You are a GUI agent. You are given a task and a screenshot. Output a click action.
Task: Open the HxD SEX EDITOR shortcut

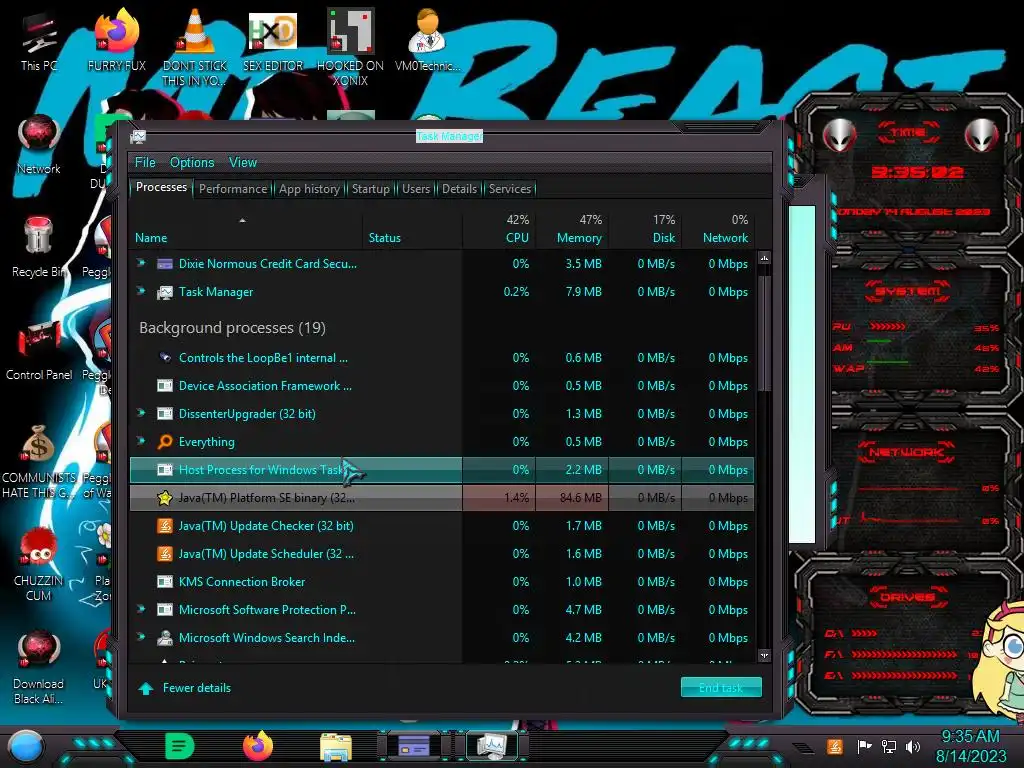pyautogui.click(x=273, y=40)
